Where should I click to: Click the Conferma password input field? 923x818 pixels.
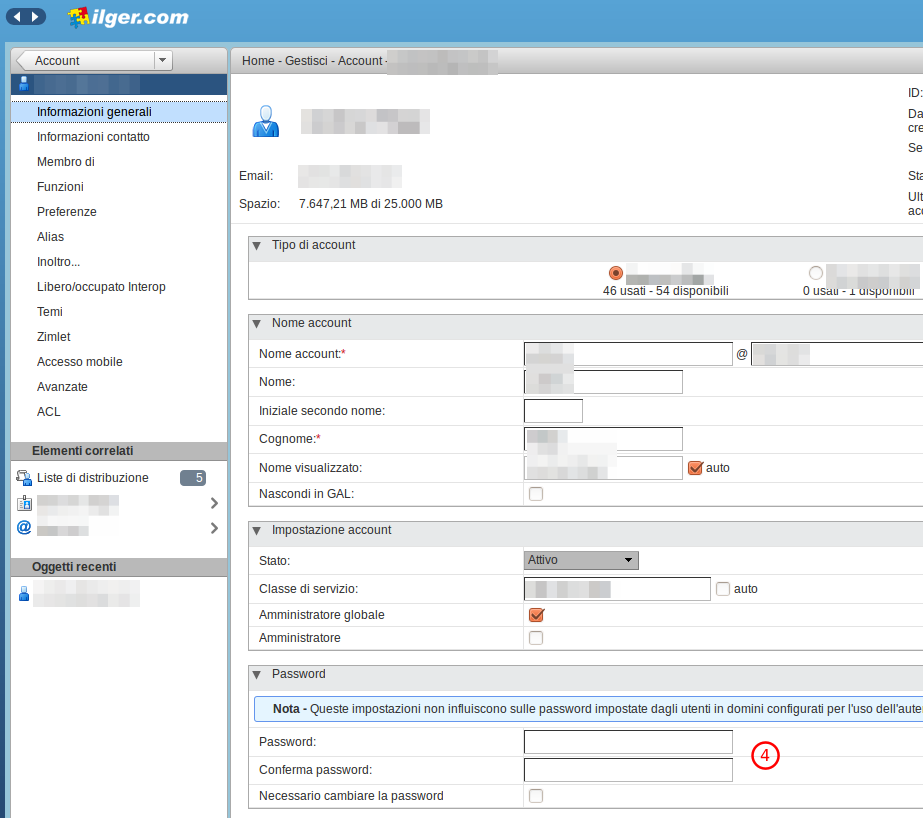pos(628,770)
